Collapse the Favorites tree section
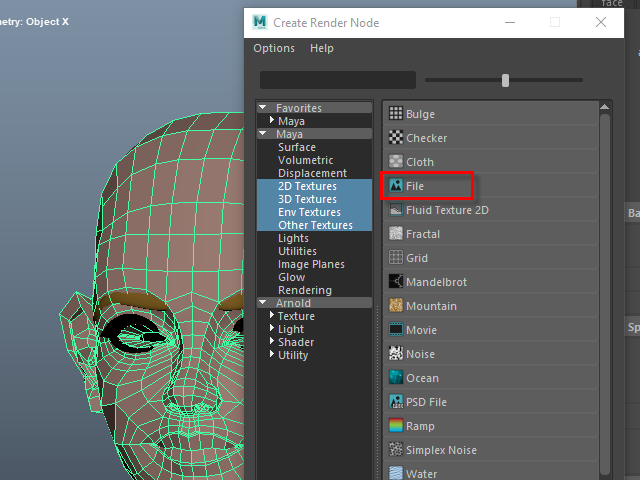 [263, 108]
